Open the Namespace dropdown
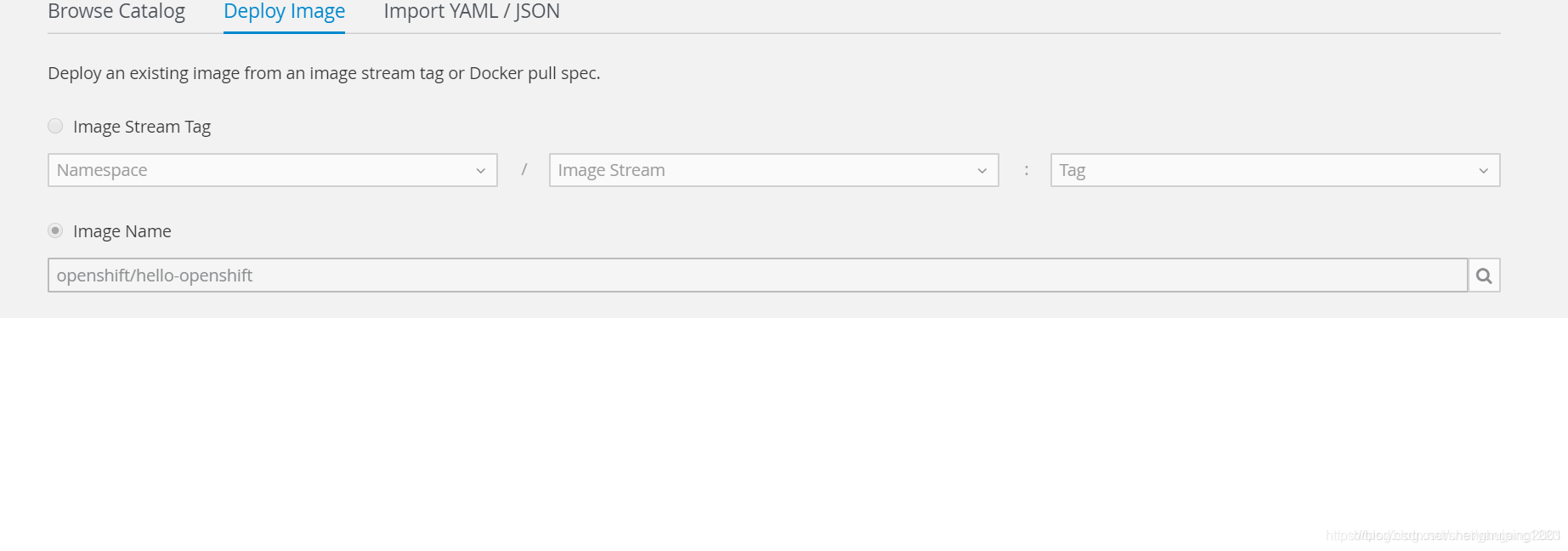This screenshot has width=1568, height=551. [x=273, y=170]
